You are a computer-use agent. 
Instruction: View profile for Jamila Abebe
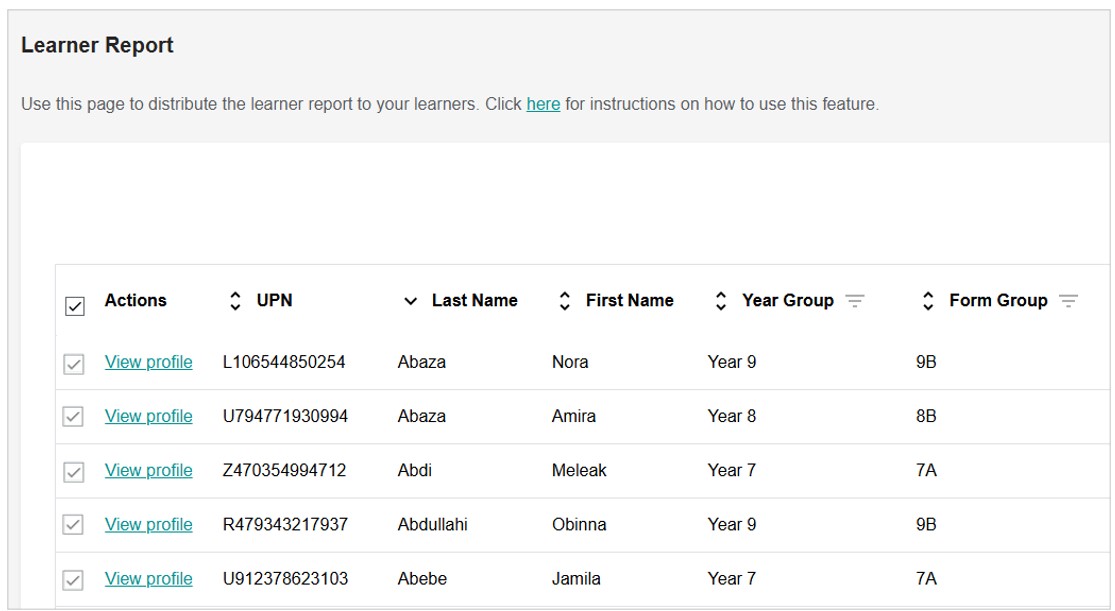148,578
